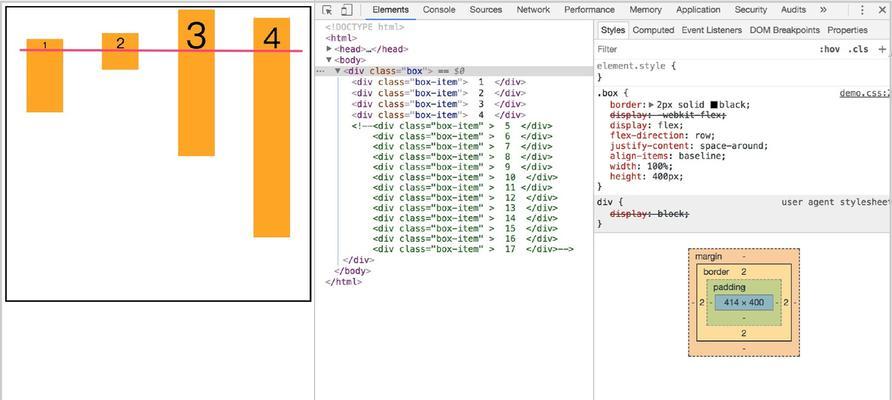The width and height of the screenshot is (892, 400).
Task: Collapse the div class box node
Action: point(338,71)
